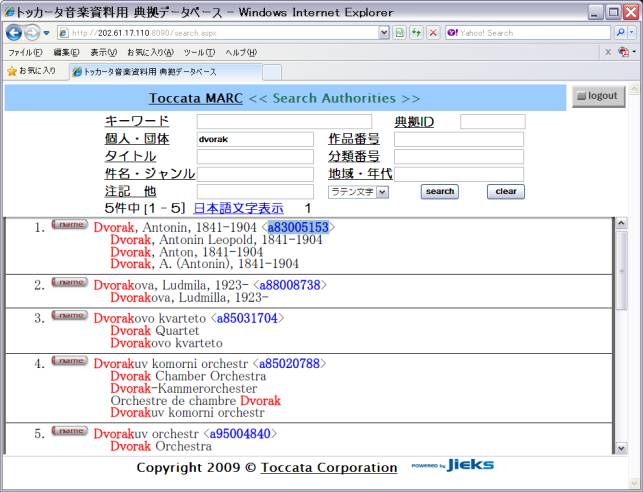Image resolution: width=643 pixels, height=492 pixels.
Task: Click in the 作品番号 input field
Action: [459, 139]
